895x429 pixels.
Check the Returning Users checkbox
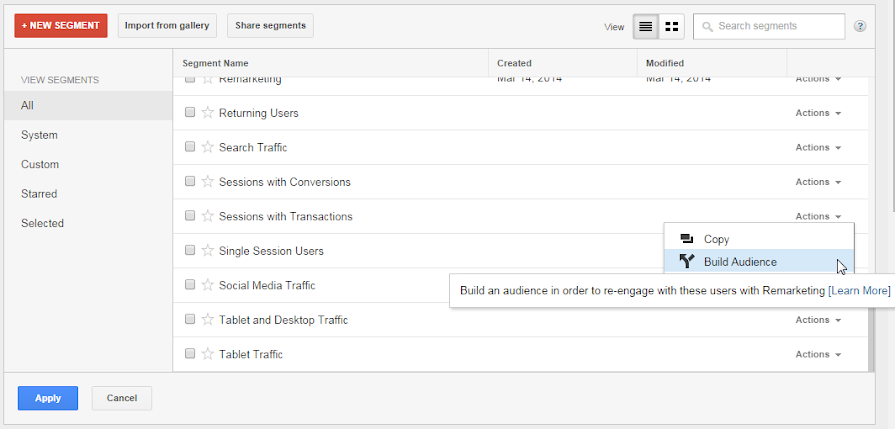click(190, 113)
